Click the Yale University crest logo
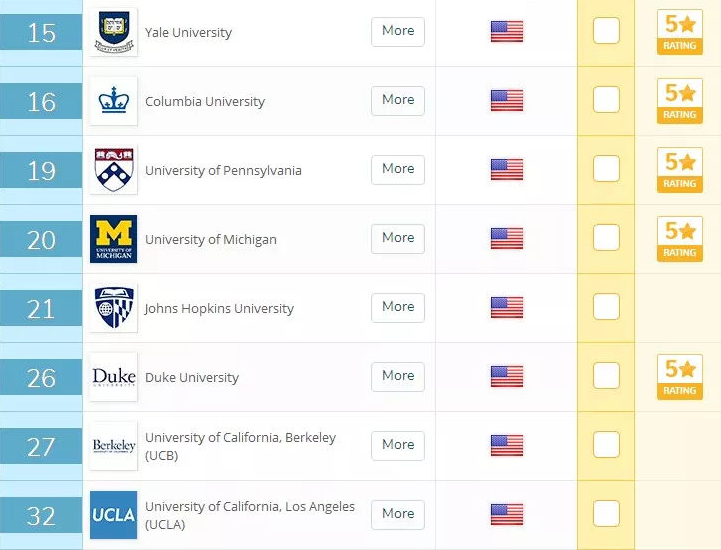The height and width of the screenshot is (550, 721). 114,32
